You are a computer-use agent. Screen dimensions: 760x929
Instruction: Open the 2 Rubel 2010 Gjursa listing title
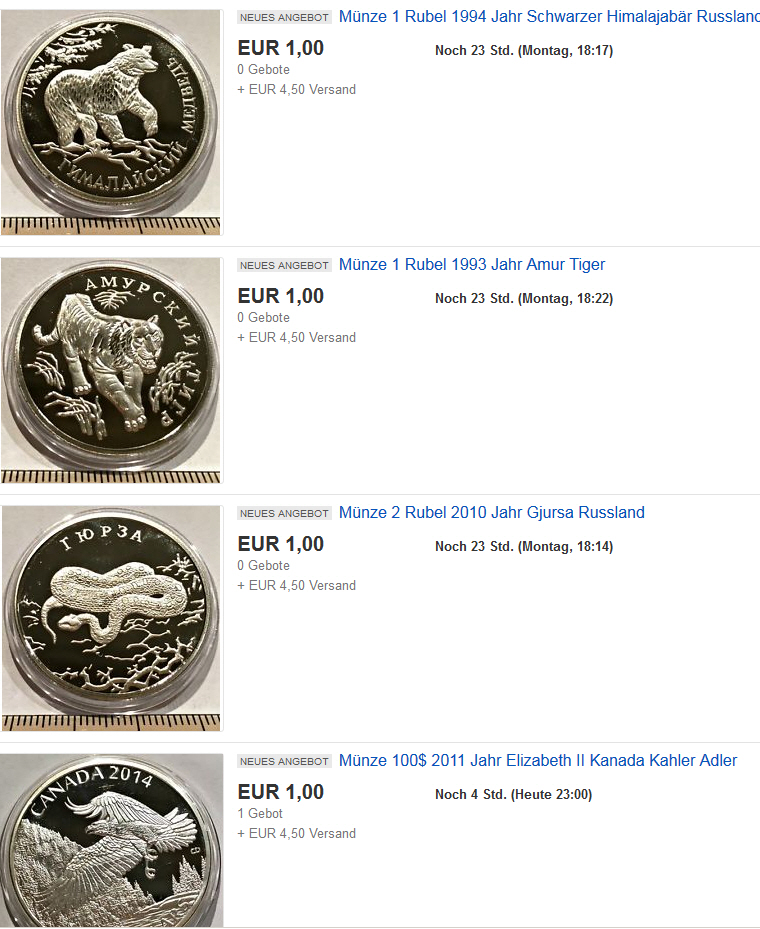coord(491,512)
